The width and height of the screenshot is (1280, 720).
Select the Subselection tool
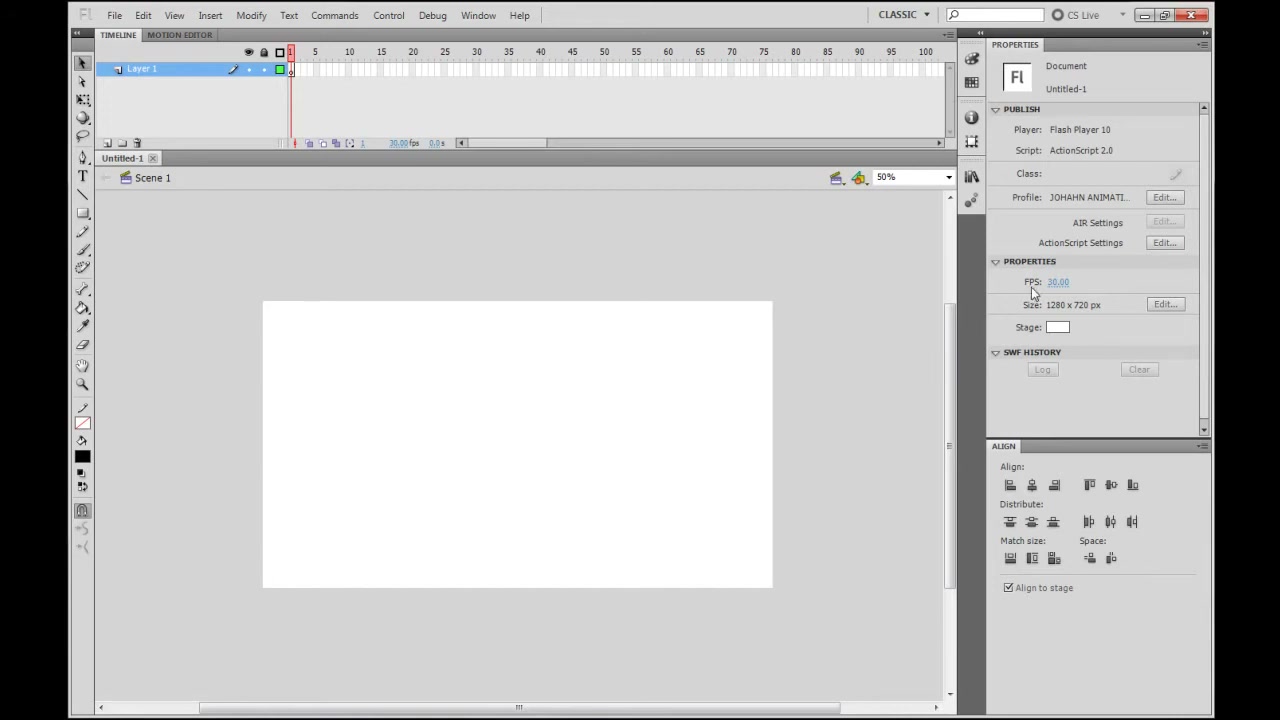pyautogui.click(x=83, y=82)
